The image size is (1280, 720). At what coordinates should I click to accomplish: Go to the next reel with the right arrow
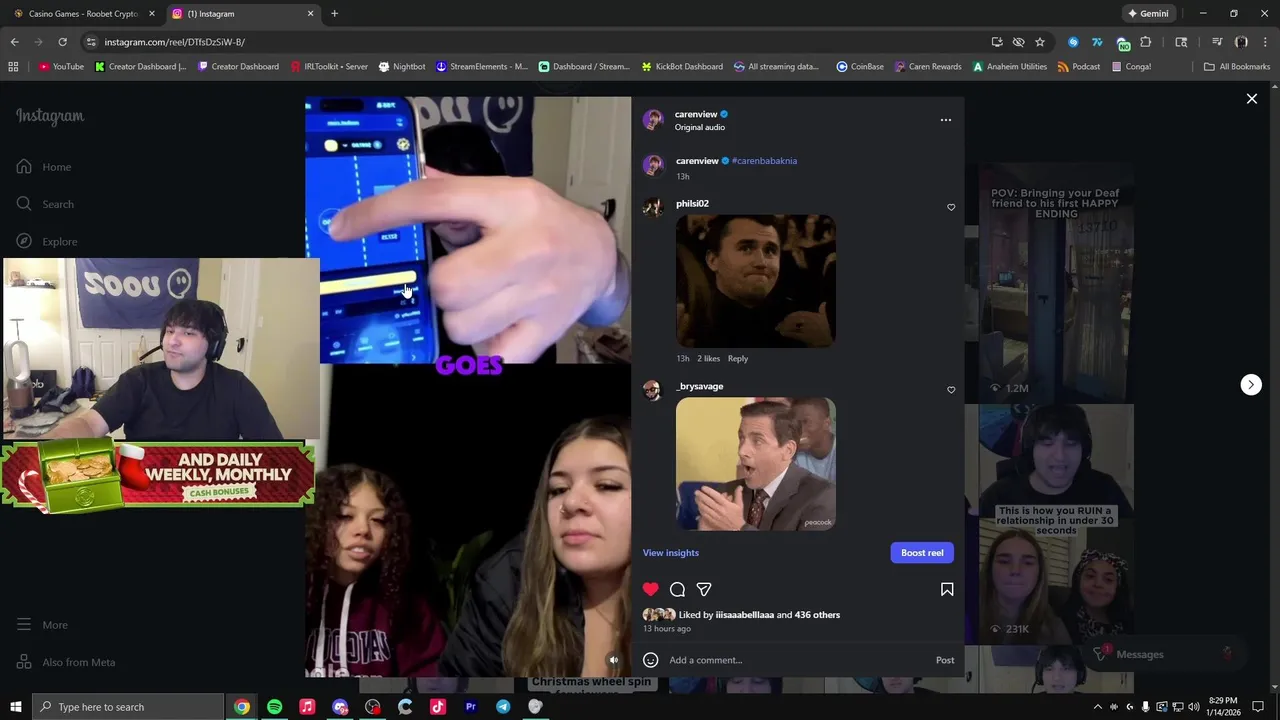coord(1251,385)
